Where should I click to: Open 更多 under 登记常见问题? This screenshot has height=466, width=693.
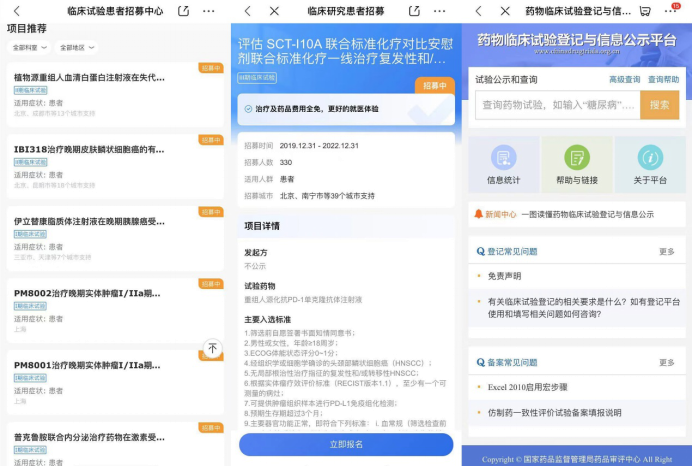click(666, 251)
